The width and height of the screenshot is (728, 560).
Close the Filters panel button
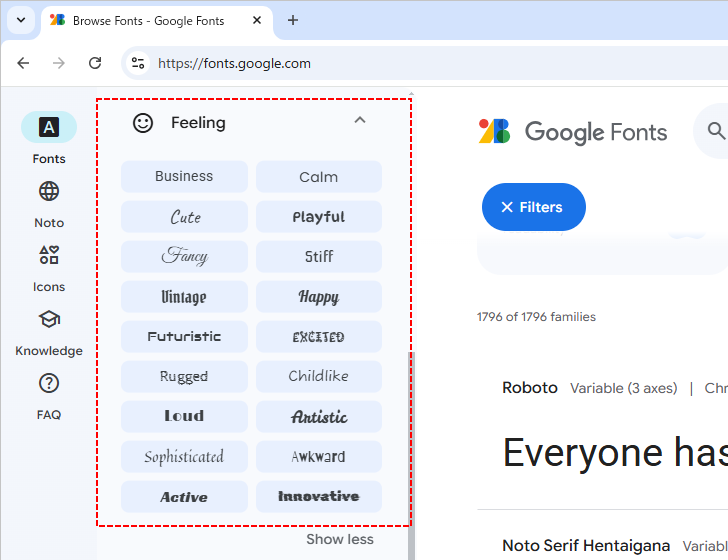click(533, 207)
